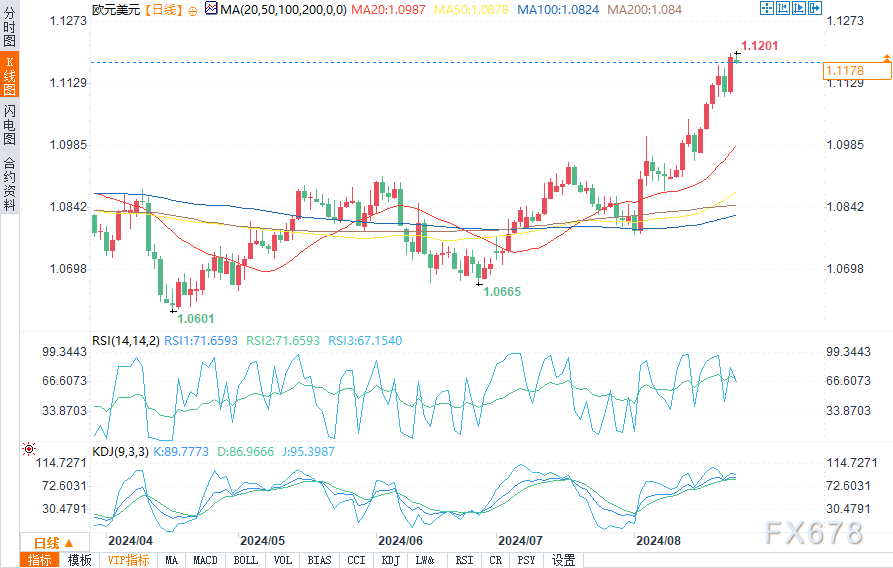Click the MA20:1.0987 legend value
Image resolution: width=893 pixels, height=568 pixels.
point(388,10)
